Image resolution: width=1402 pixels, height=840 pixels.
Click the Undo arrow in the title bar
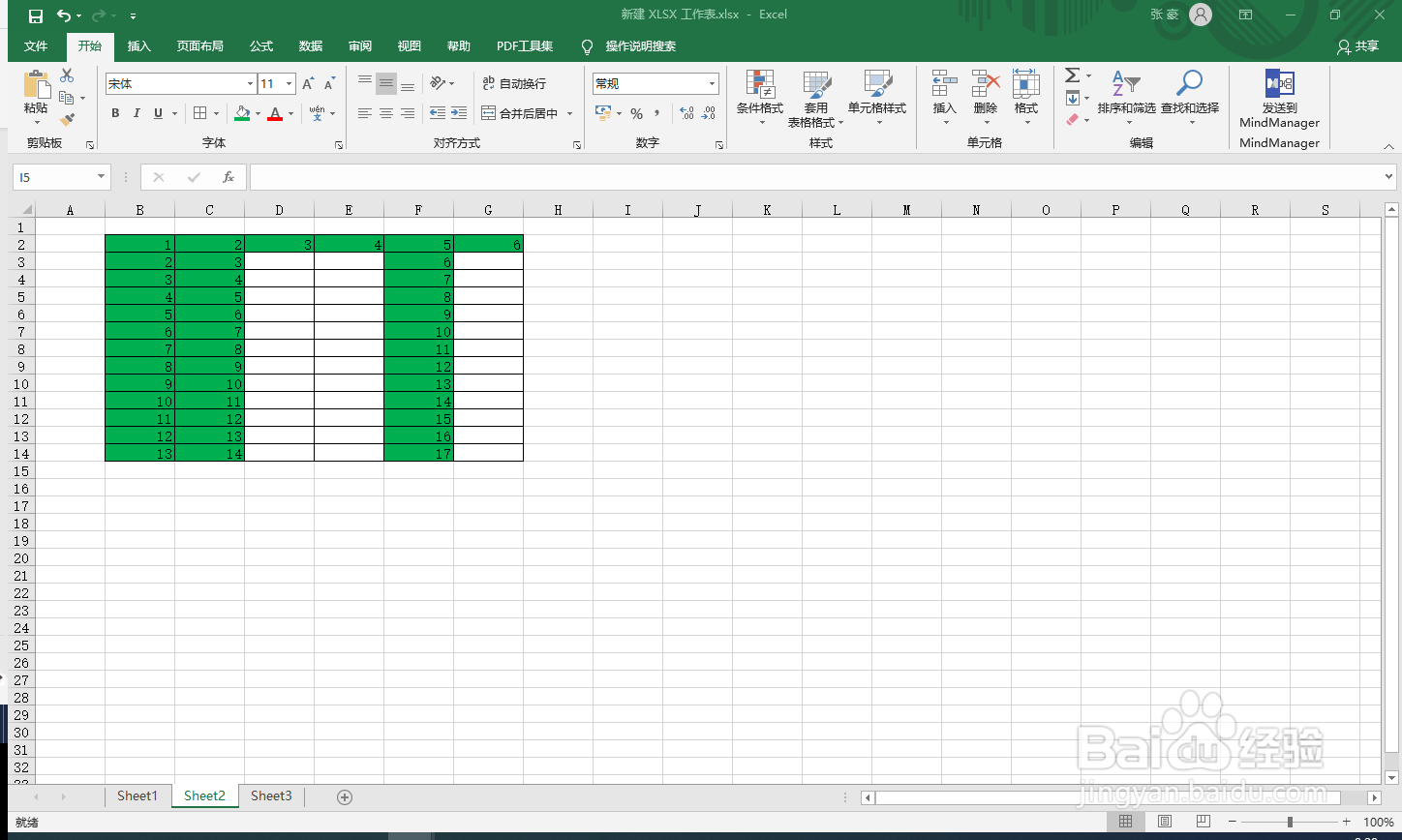point(63,15)
